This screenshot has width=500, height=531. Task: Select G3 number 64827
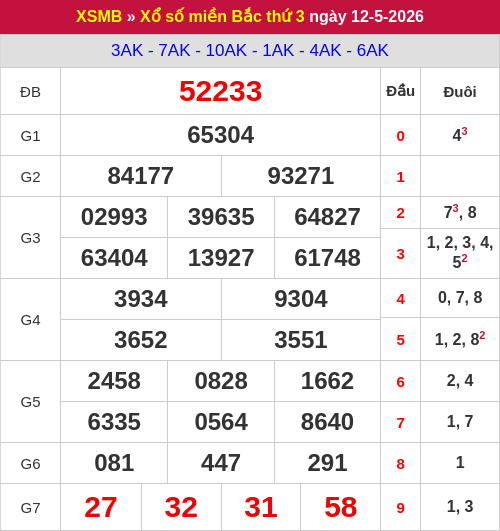click(327, 217)
